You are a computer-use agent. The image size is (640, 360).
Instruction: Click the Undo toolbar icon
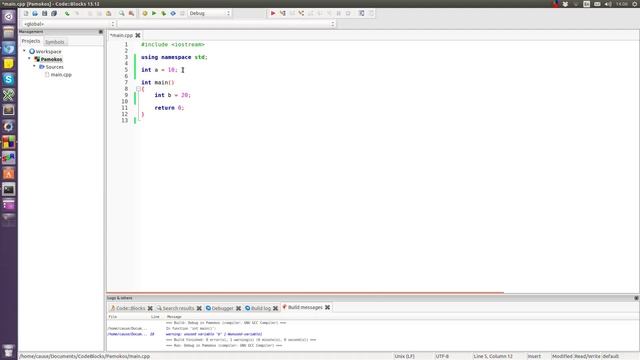coord(67,13)
